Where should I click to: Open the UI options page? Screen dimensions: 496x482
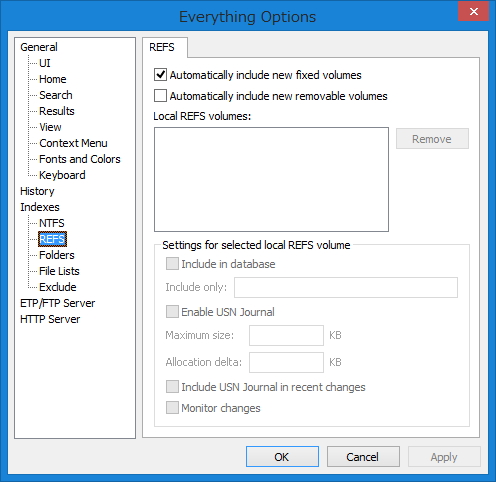[45, 63]
